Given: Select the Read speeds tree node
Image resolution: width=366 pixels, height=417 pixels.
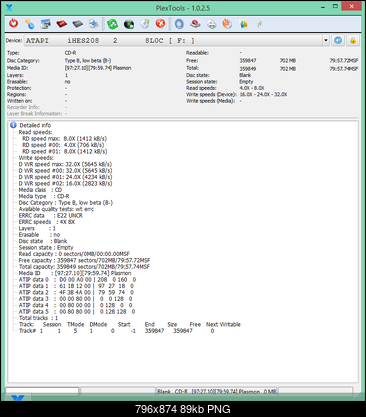Looking at the screenshot, I should pyautogui.click(x=35, y=132).
